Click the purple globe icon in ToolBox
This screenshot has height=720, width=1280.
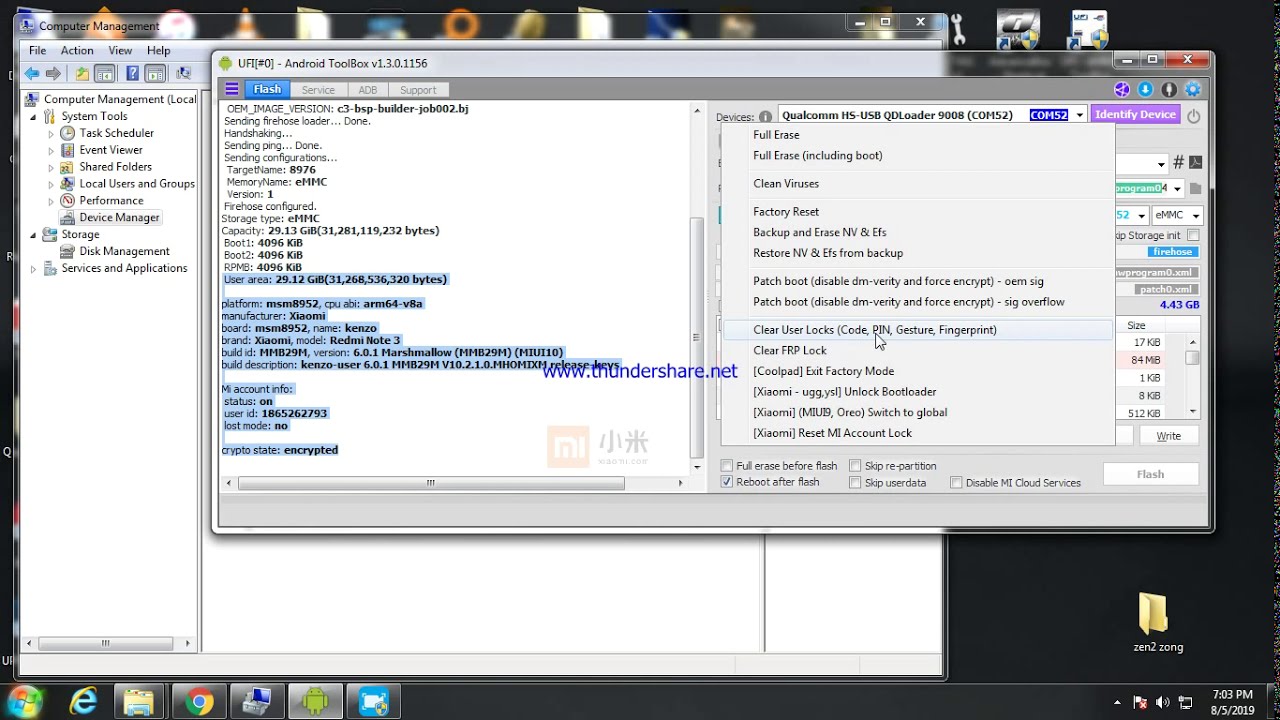coord(1122,89)
